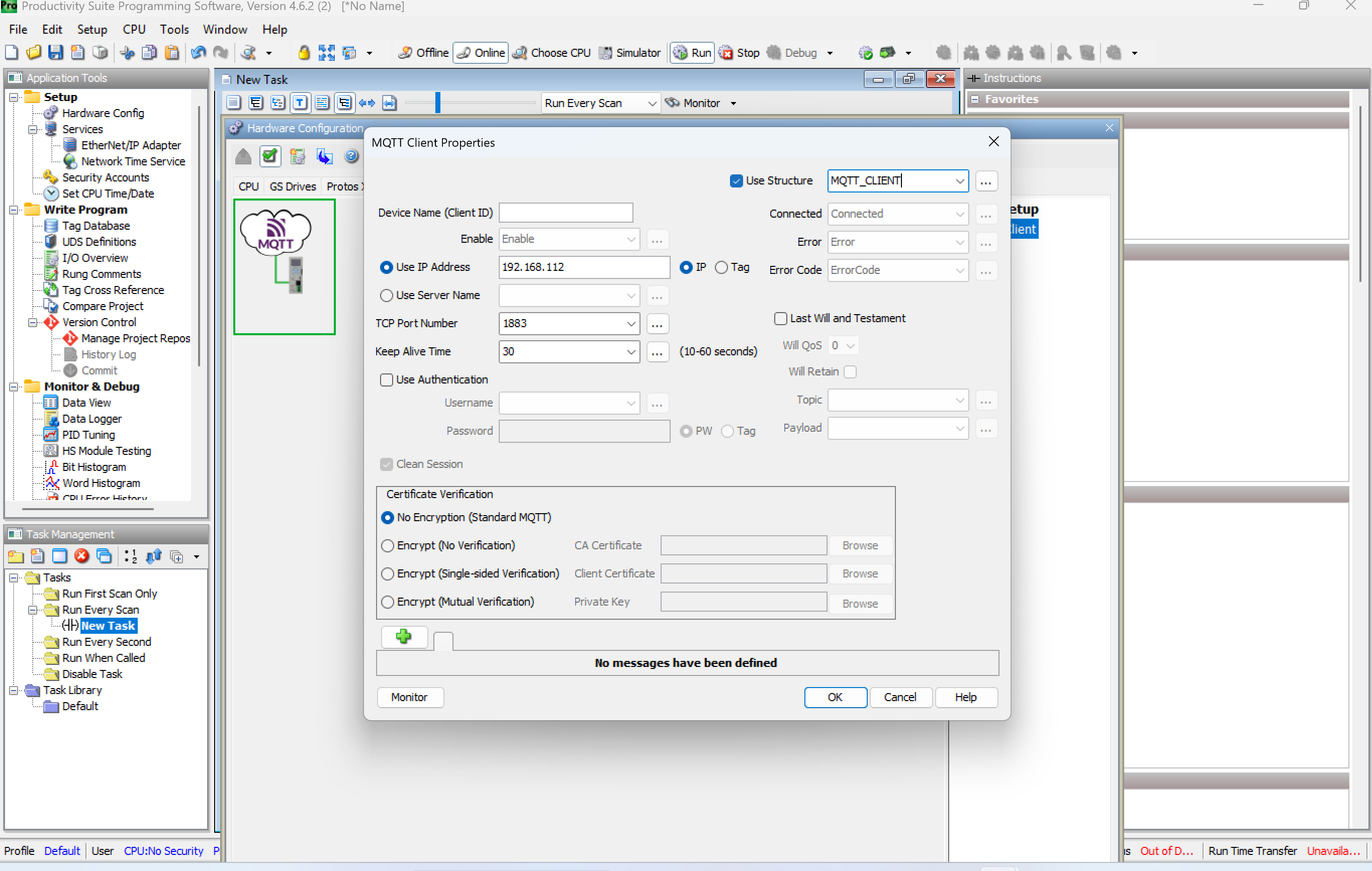This screenshot has width=1372, height=871.
Task: Collapse the Setup tree node
Action: pyautogui.click(x=14, y=98)
